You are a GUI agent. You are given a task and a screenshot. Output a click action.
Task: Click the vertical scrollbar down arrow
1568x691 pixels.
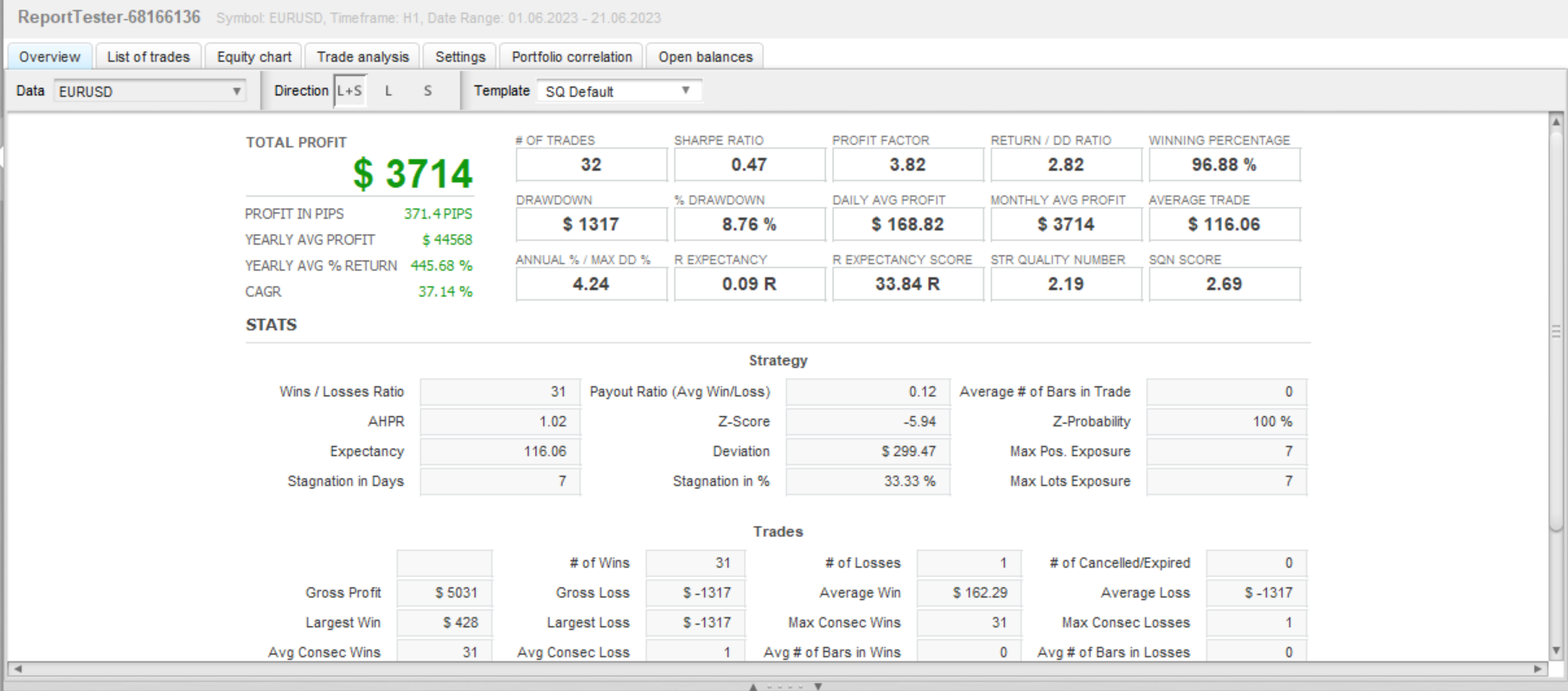tap(1556, 651)
